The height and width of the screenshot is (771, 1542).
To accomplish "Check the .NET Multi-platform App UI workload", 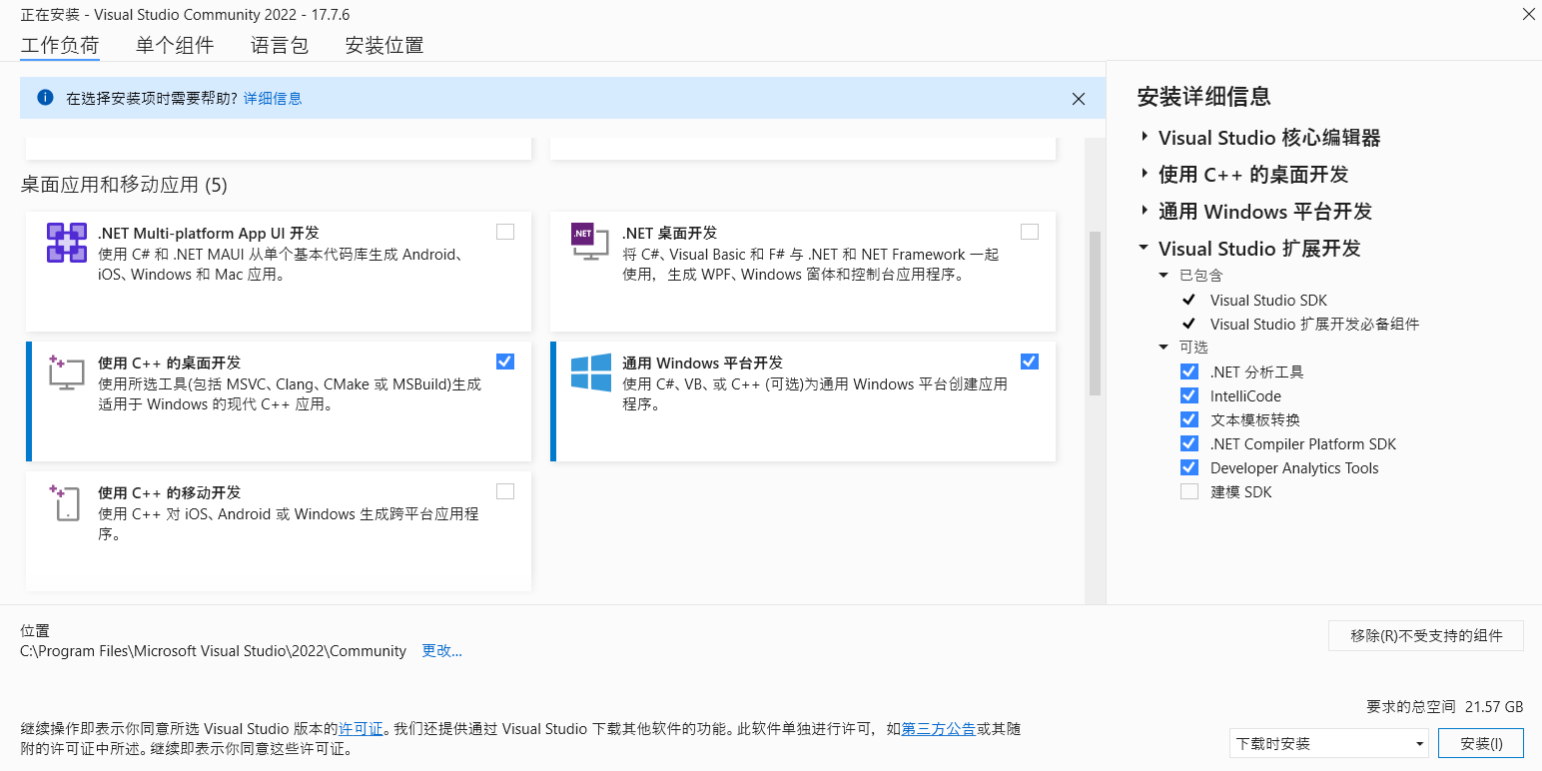I will click(x=505, y=232).
